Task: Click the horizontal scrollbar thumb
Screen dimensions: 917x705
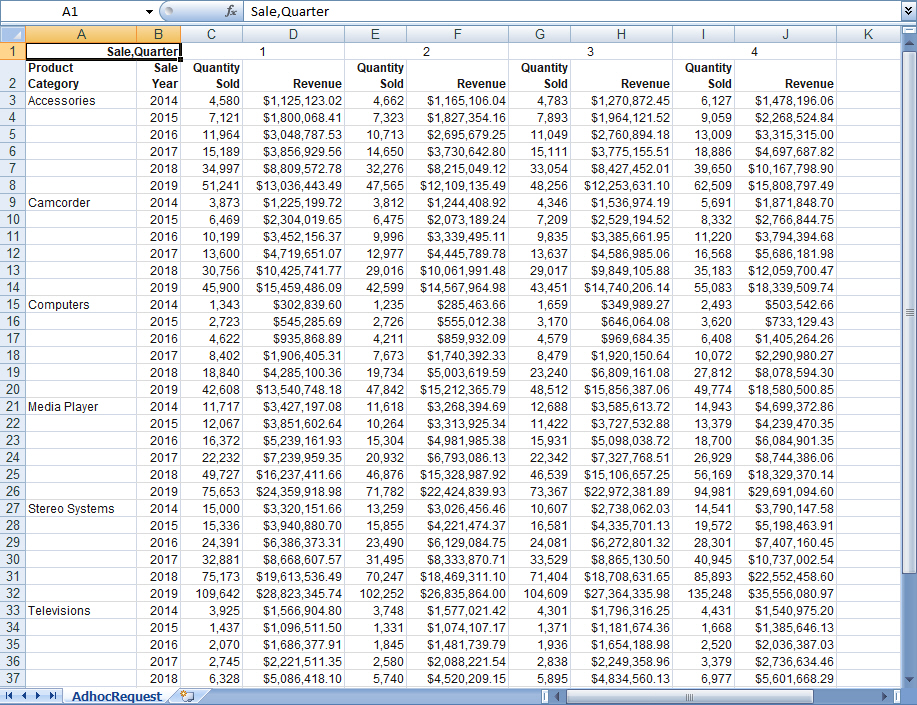Action: pyautogui.click(x=690, y=696)
